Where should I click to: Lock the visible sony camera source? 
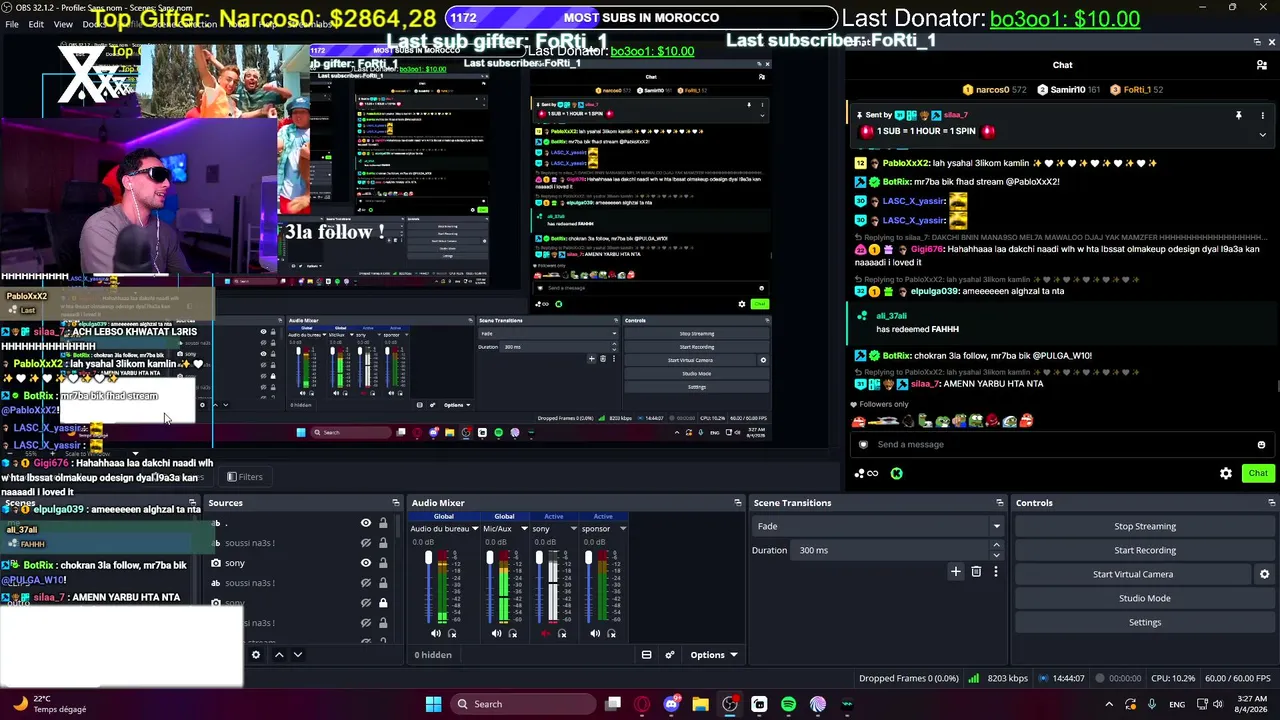pyautogui.click(x=383, y=563)
